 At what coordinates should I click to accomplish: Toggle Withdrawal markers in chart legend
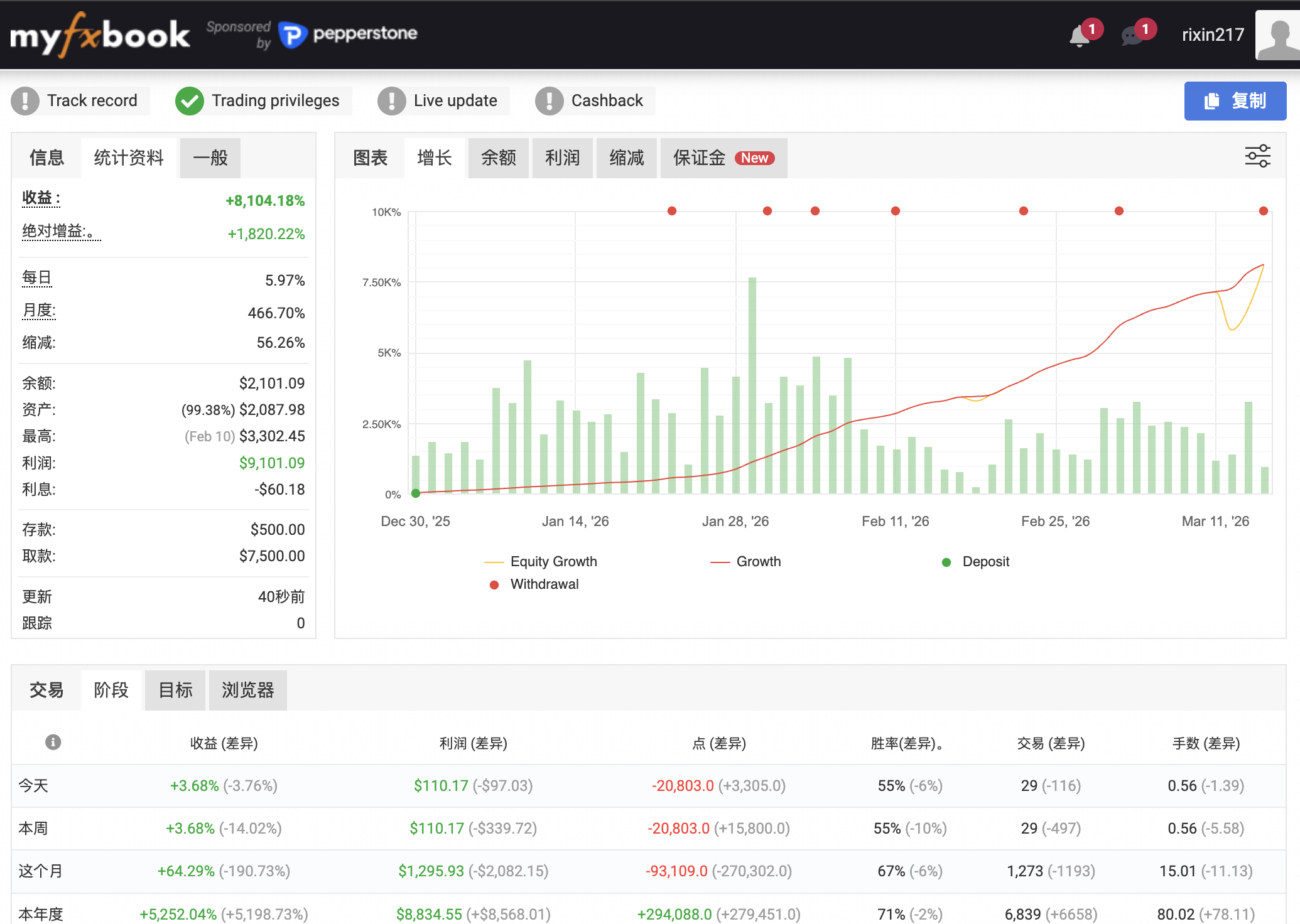click(544, 584)
